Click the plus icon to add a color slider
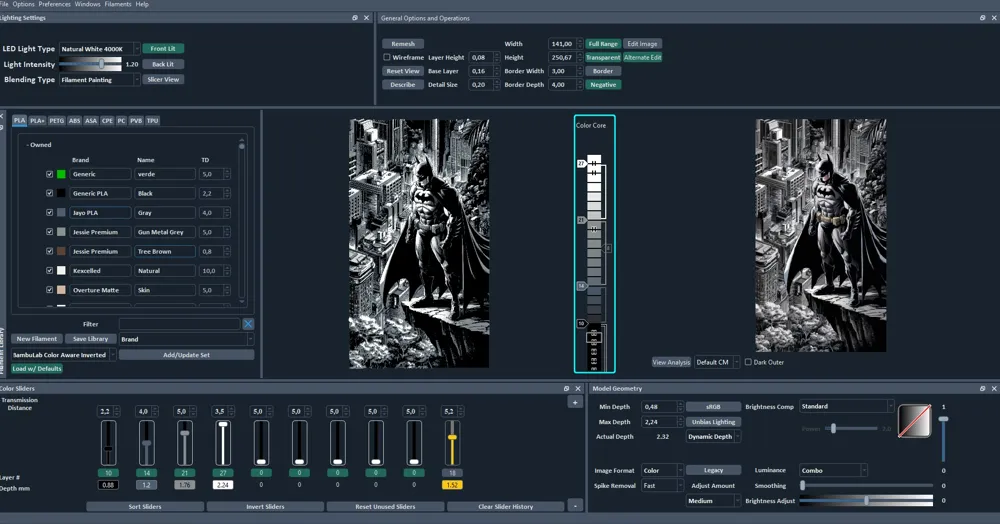Image resolution: width=1000 pixels, height=524 pixels. coord(575,402)
